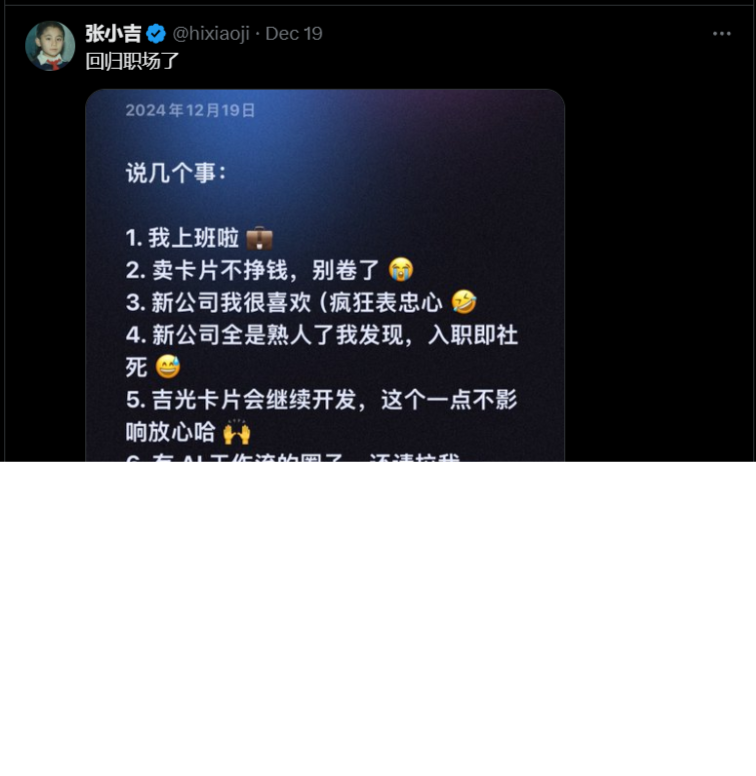Click the tweet text 回归职场了

[x=132, y=61]
